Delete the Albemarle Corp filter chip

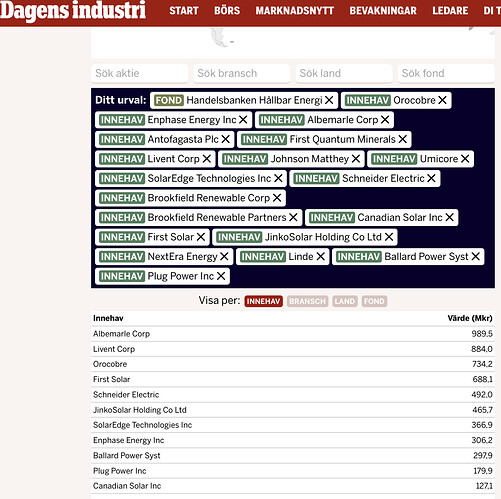[385, 120]
